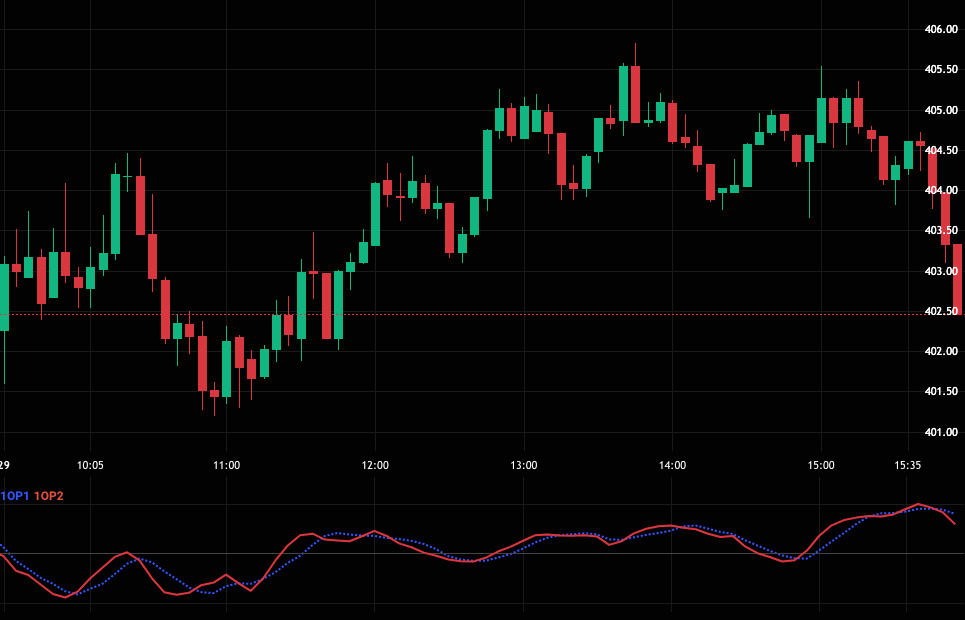The width and height of the screenshot is (965, 620).
Task: Click the 14:00 time axis label
Action: click(x=673, y=465)
